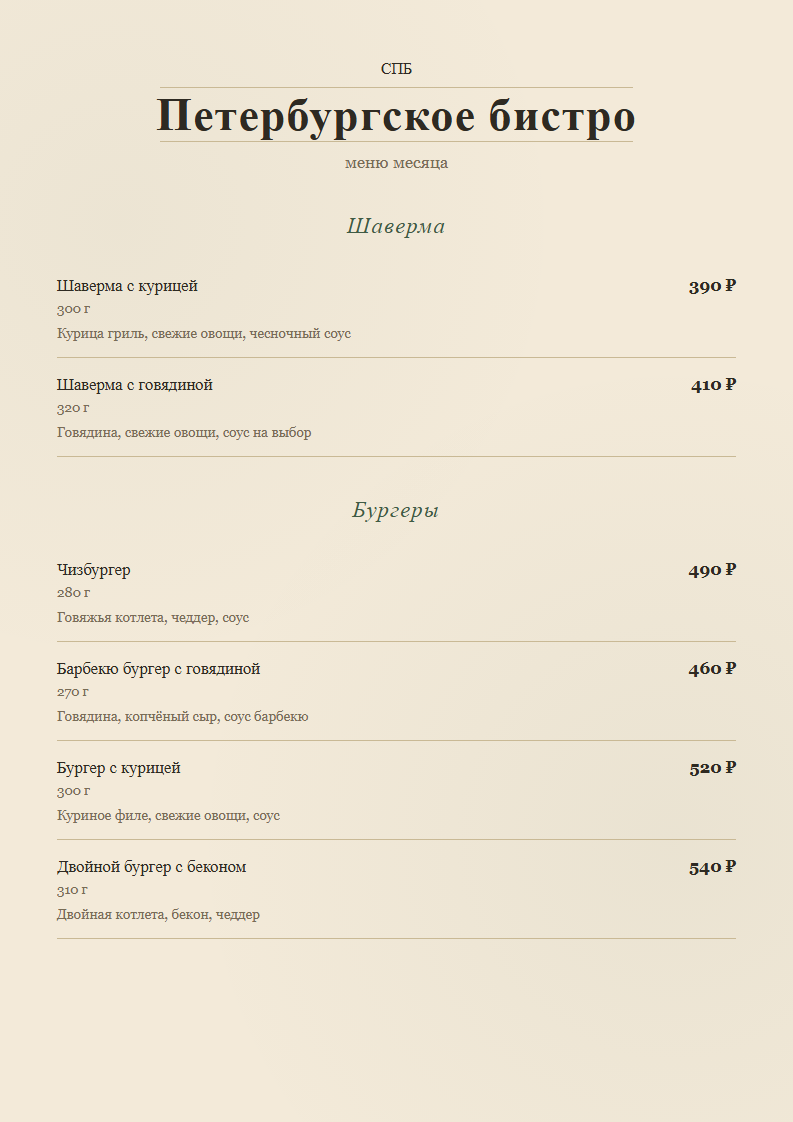Click the description Говядина, копчёный сыр, соус барбекю
Image resolution: width=793 pixels, height=1122 pixels.
tap(183, 716)
